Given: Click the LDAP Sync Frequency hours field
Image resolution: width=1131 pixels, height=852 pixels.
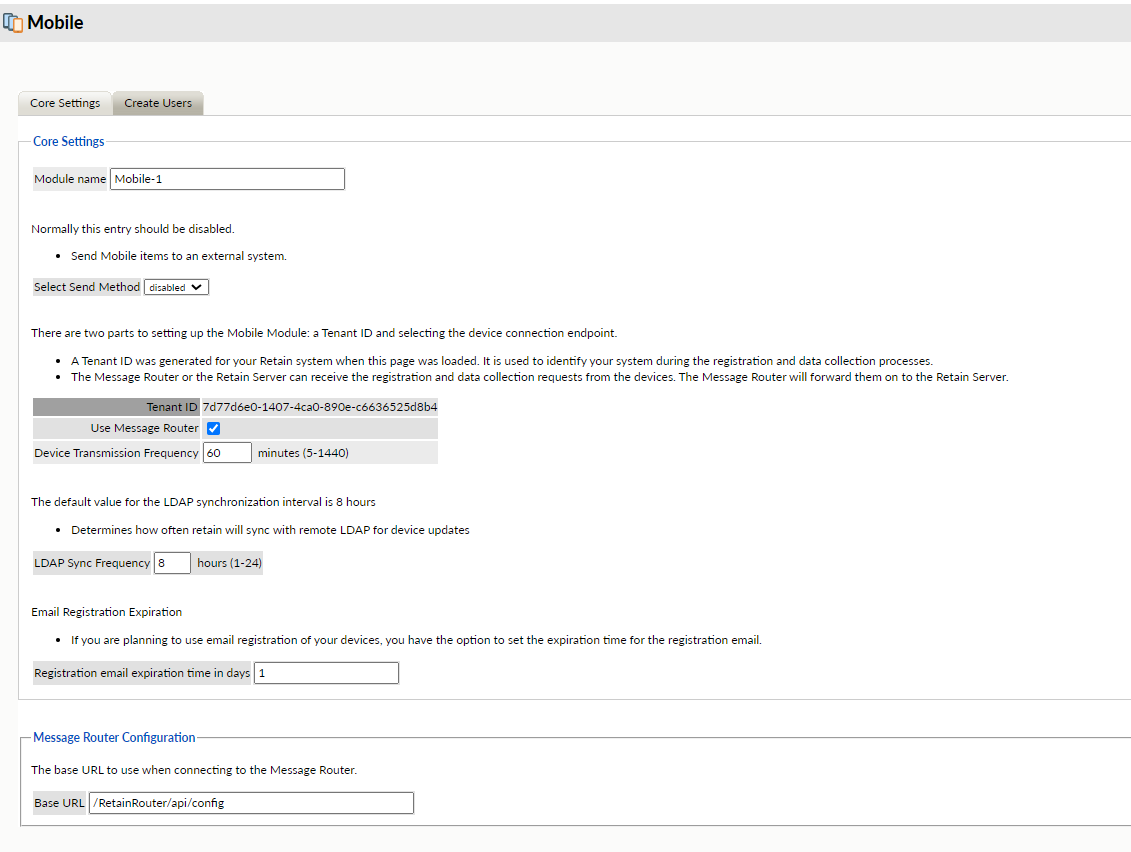Looking at the screenshot, I should [x=172, y=563].
